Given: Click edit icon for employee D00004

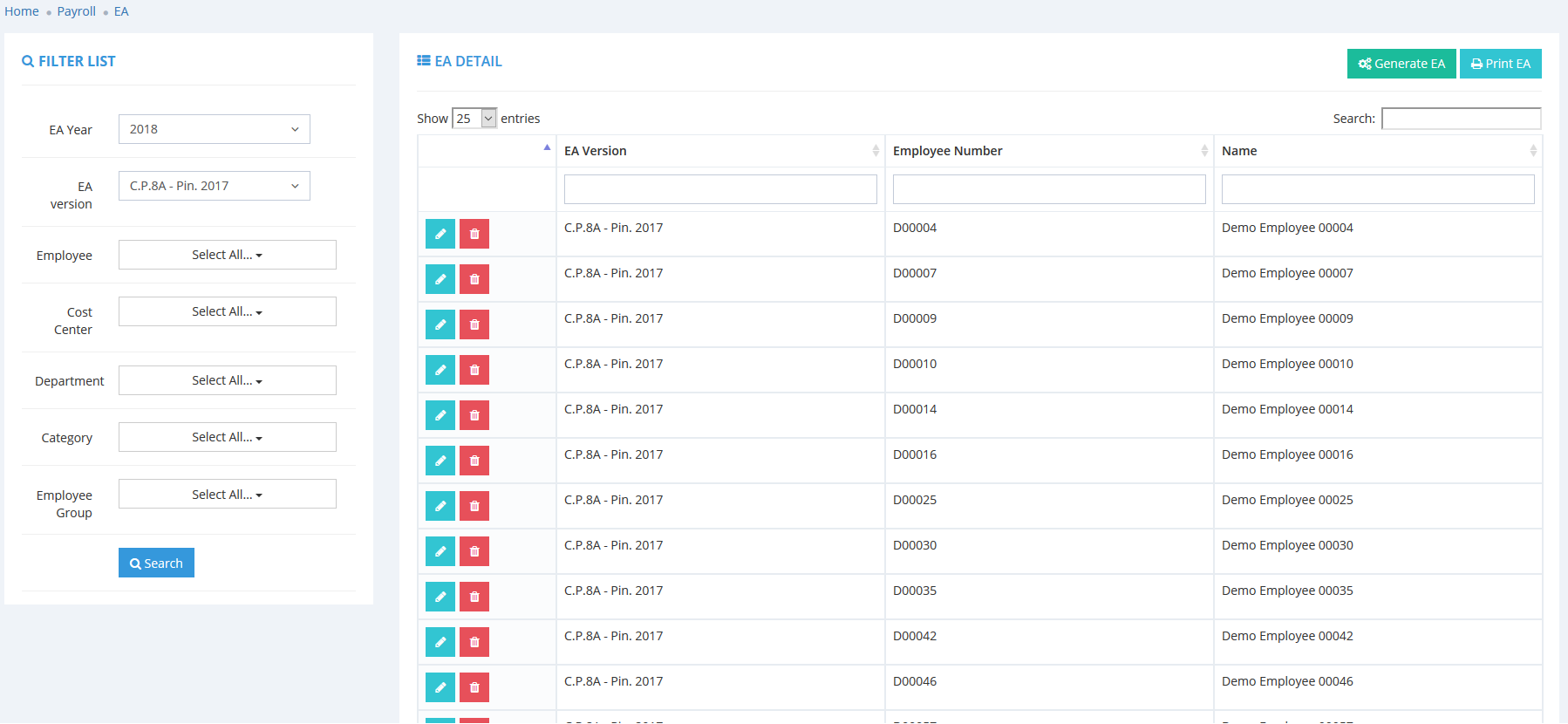Looking at the screenshot, I should [x=440, y=234].
